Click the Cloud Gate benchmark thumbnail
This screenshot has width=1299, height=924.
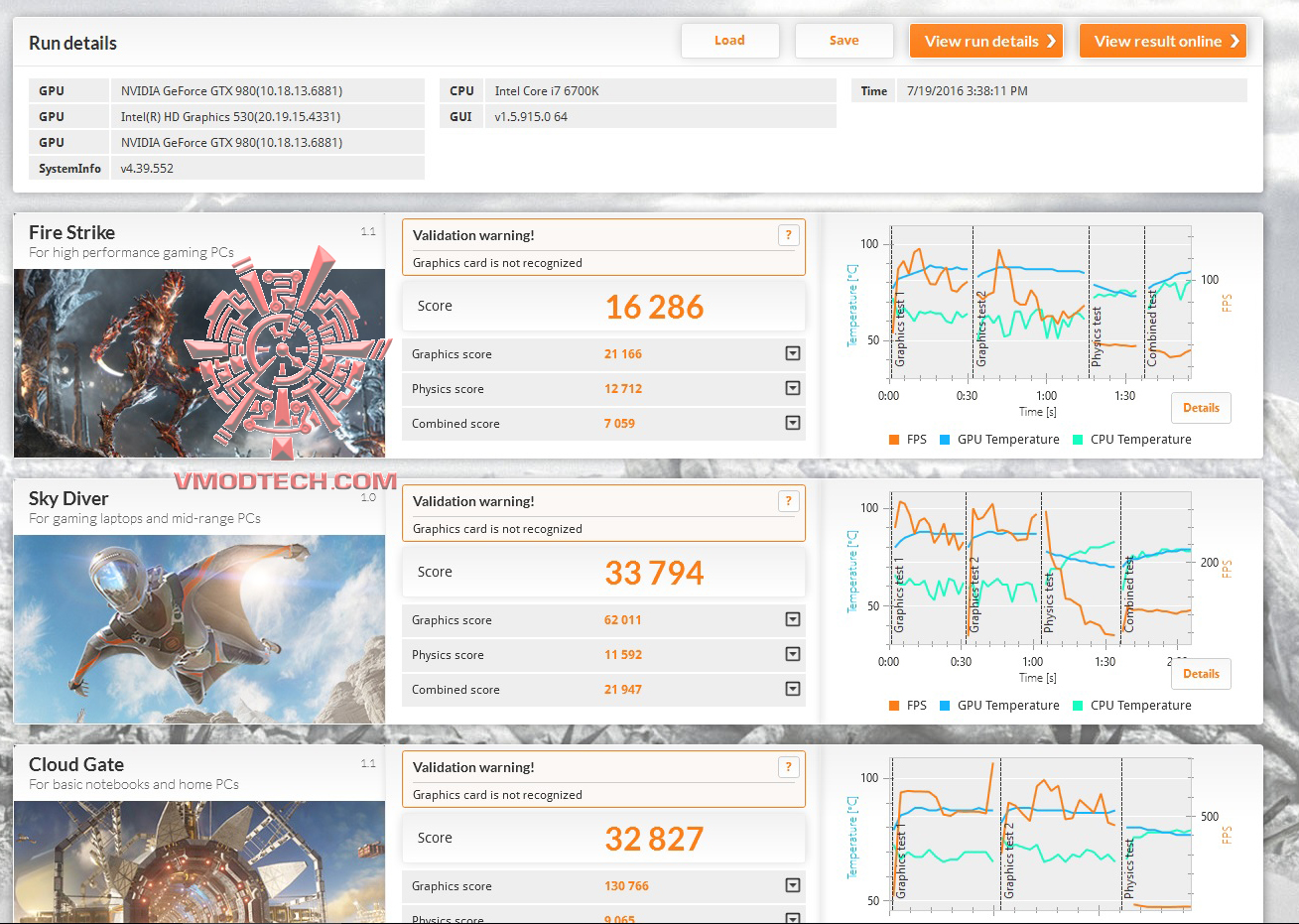[199, 861]
